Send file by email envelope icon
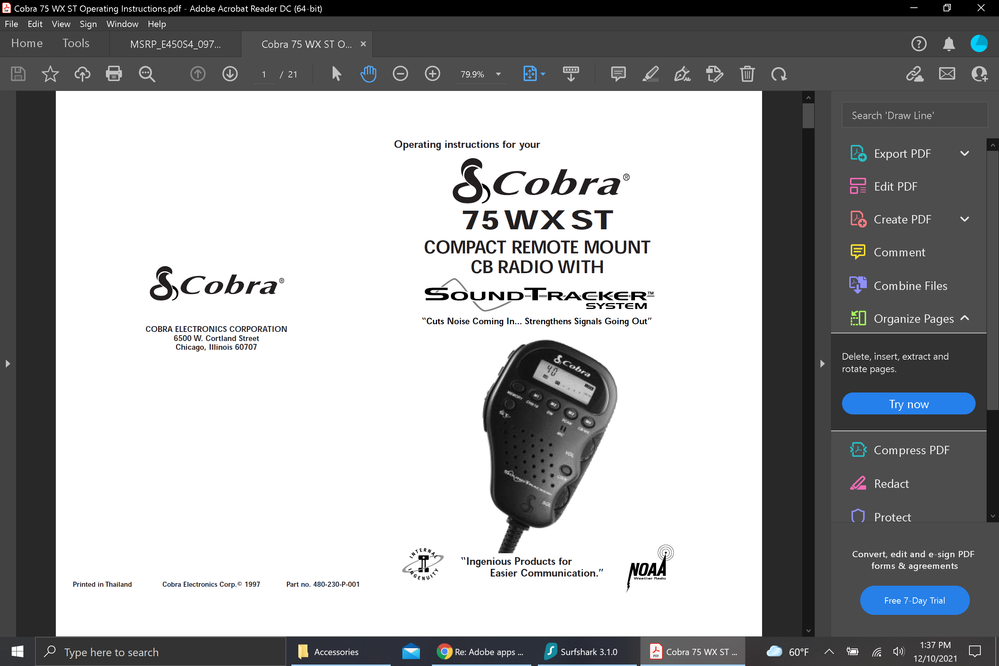Screen dimensions: 999x666 [x=947, y=74]
